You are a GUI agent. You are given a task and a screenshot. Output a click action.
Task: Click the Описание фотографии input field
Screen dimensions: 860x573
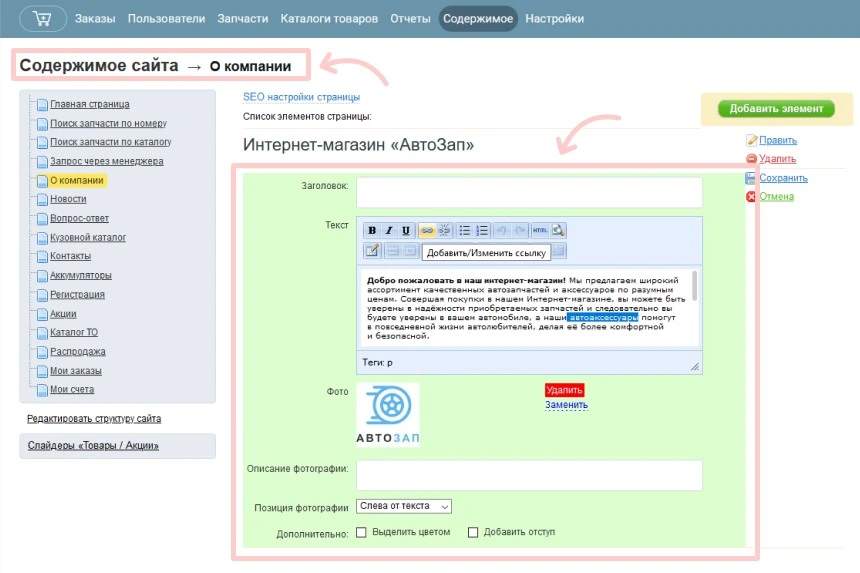(529, 475)
